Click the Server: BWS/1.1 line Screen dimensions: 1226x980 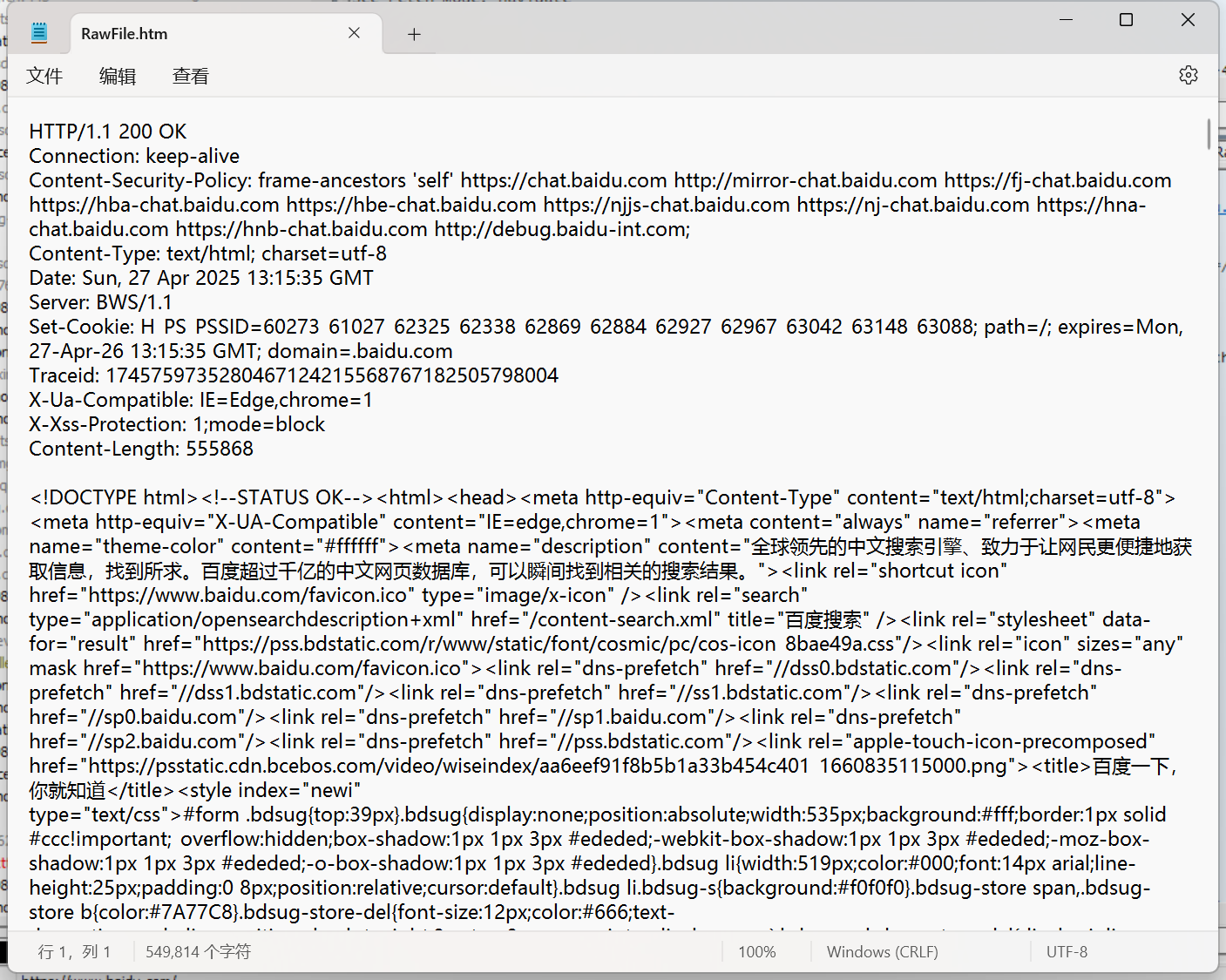click(101, 302)
